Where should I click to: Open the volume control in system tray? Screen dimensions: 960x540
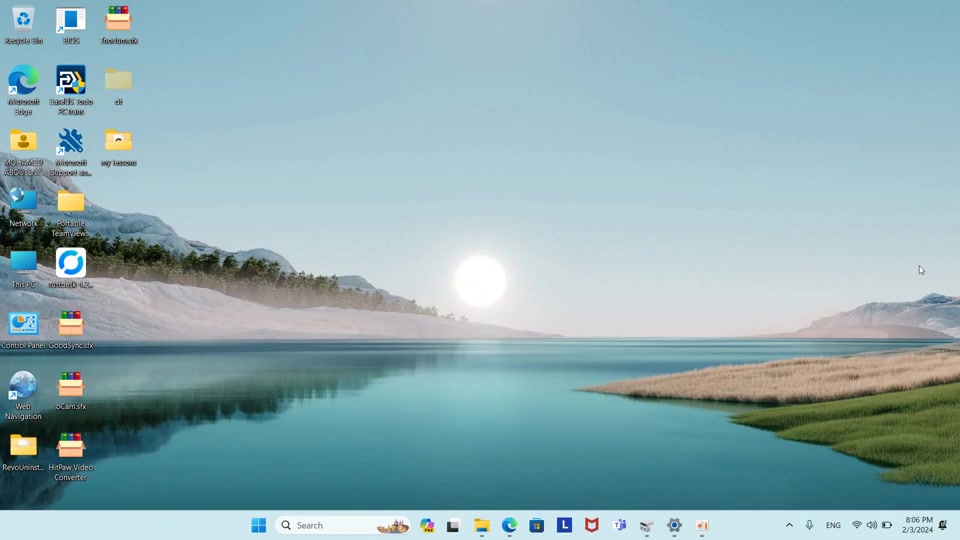872,525
